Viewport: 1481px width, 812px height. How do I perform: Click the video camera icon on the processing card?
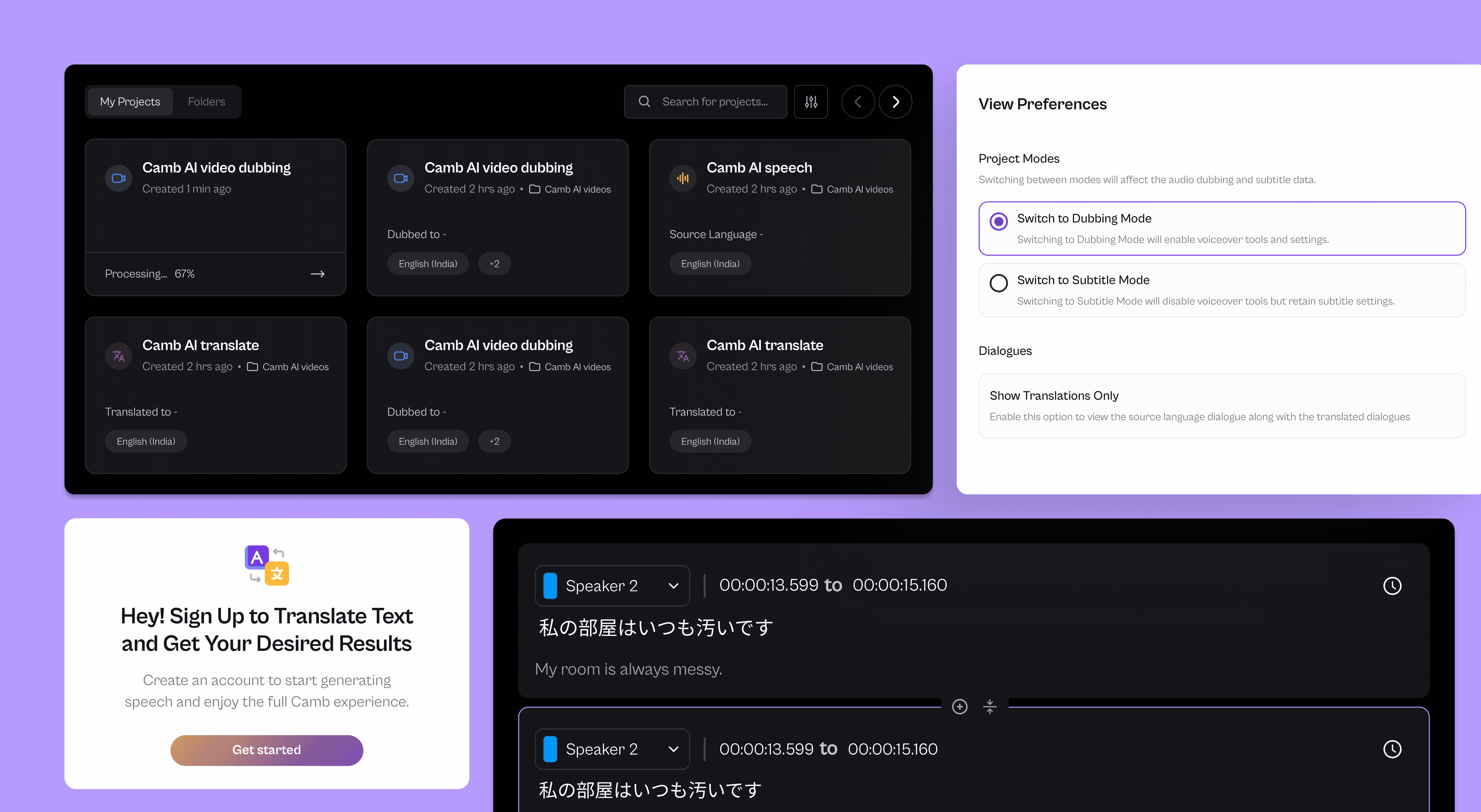point(119,179)
